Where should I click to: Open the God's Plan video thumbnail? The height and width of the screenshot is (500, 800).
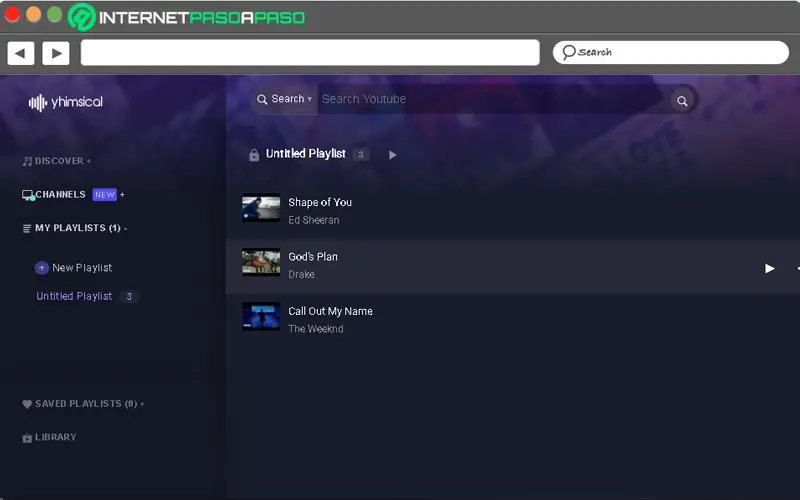261,262
